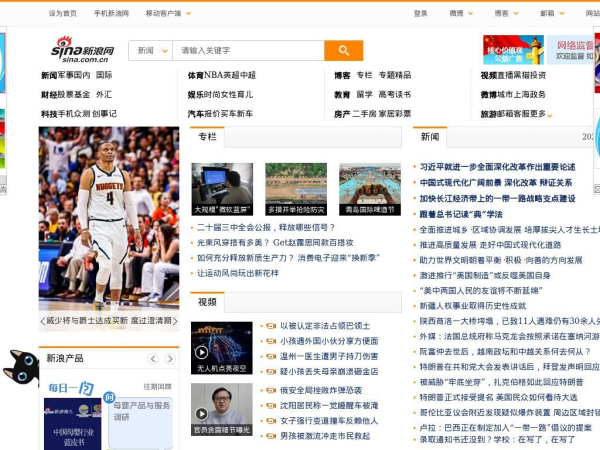Screen dimensions: 600x450
Task: Click the black cat mascot icon
Action: click(x=21, y=367)
